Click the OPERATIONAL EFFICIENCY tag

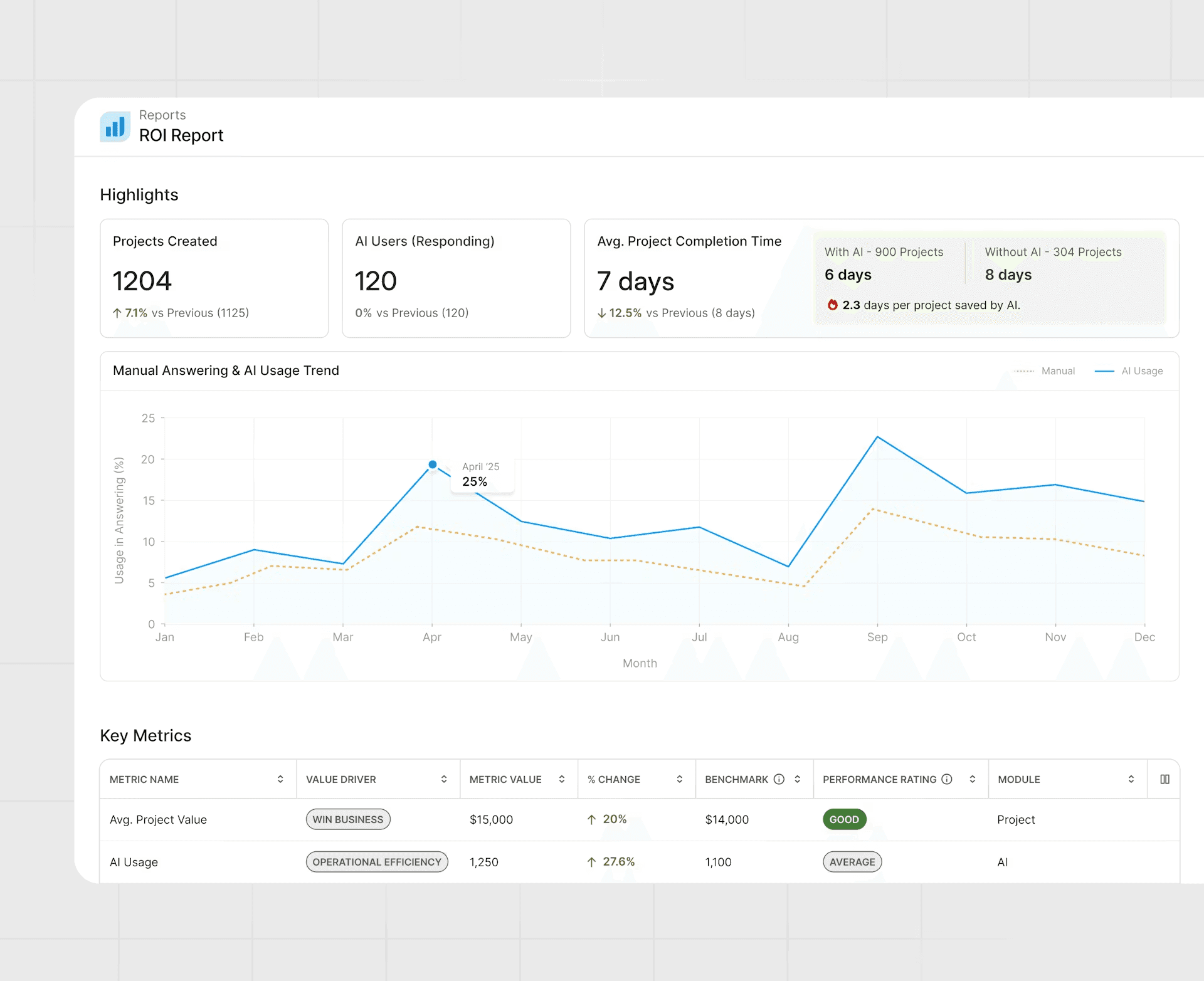point(377,862)
